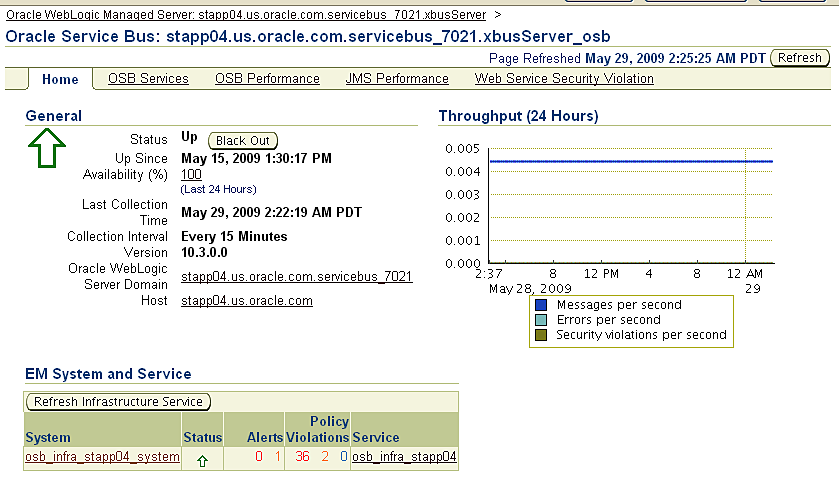The width and height of the screenshot is (839, 478).
Task: Click the Last Collection Time value
Action: [271, 213]
